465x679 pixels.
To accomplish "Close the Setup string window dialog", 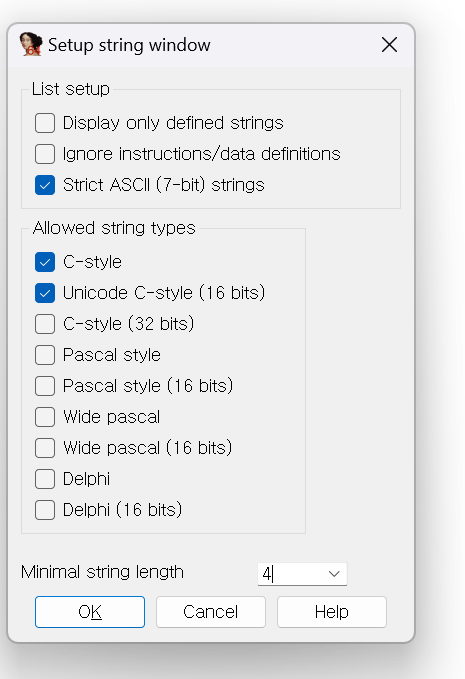I will [x=389, y=45].
